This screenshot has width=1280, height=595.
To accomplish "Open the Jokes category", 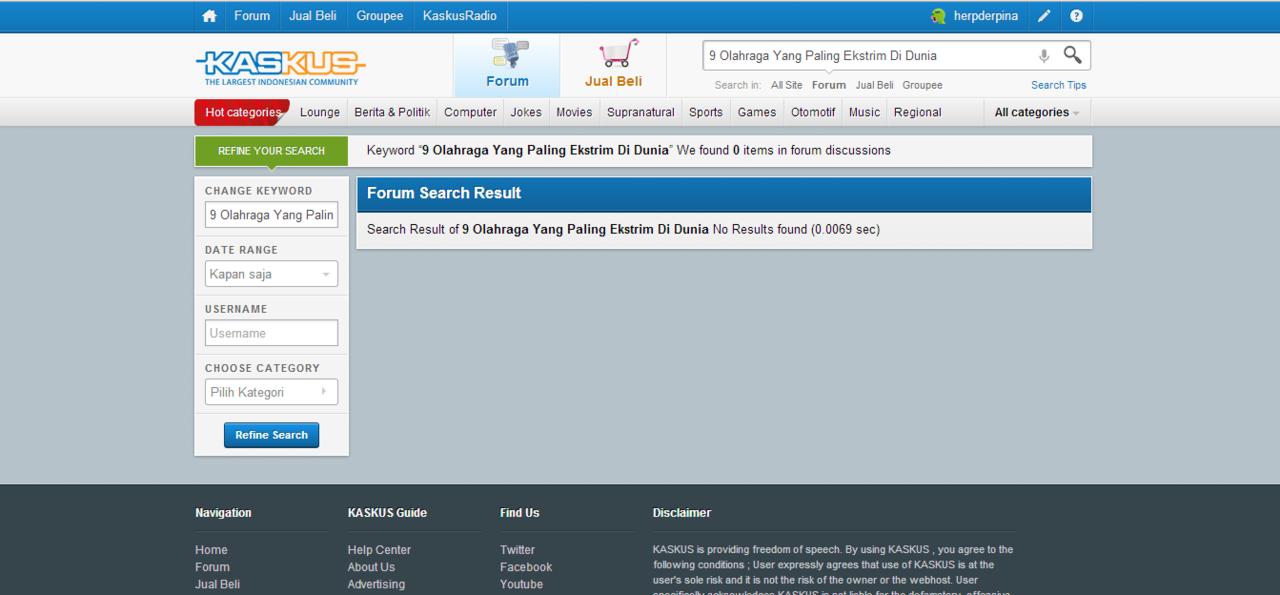I will click(526, 112).
